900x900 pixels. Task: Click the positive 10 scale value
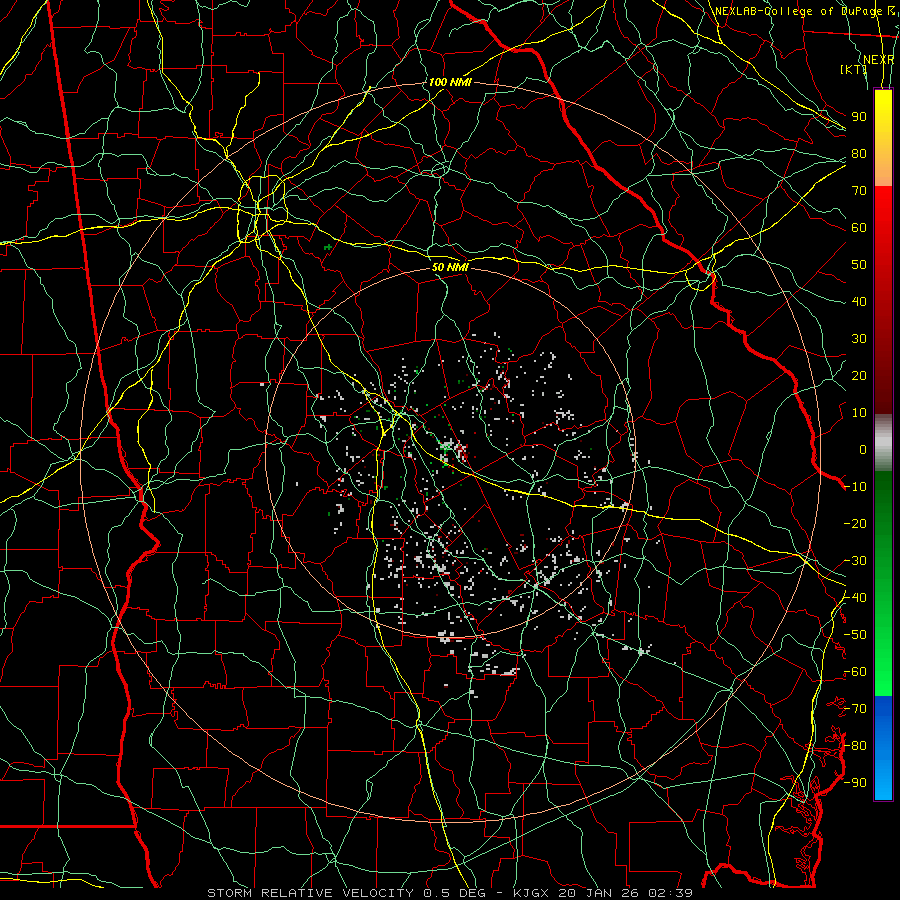point(859,413)
